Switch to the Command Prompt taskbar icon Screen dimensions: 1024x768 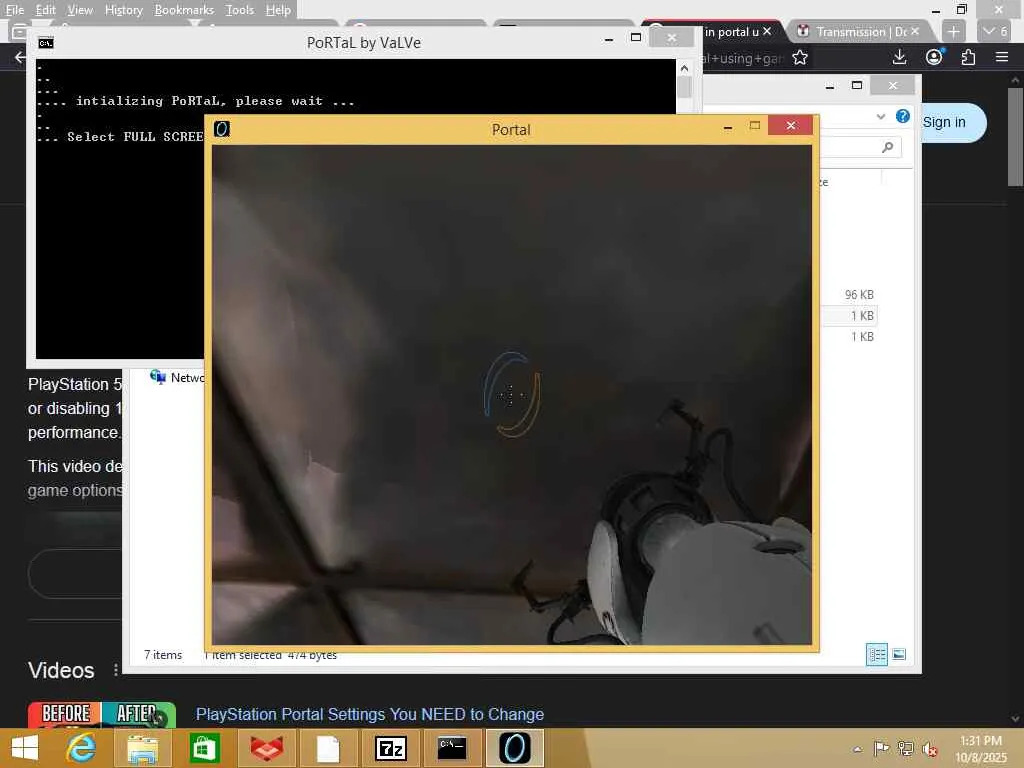[452, 748]
